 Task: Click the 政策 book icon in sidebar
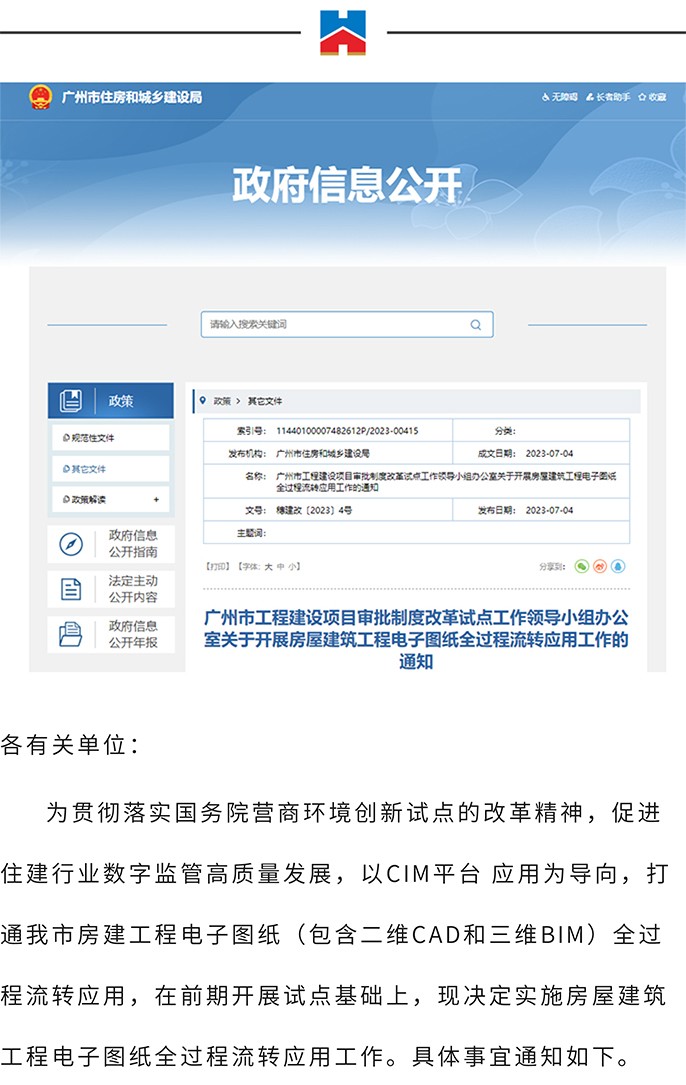tap(71, 401)
